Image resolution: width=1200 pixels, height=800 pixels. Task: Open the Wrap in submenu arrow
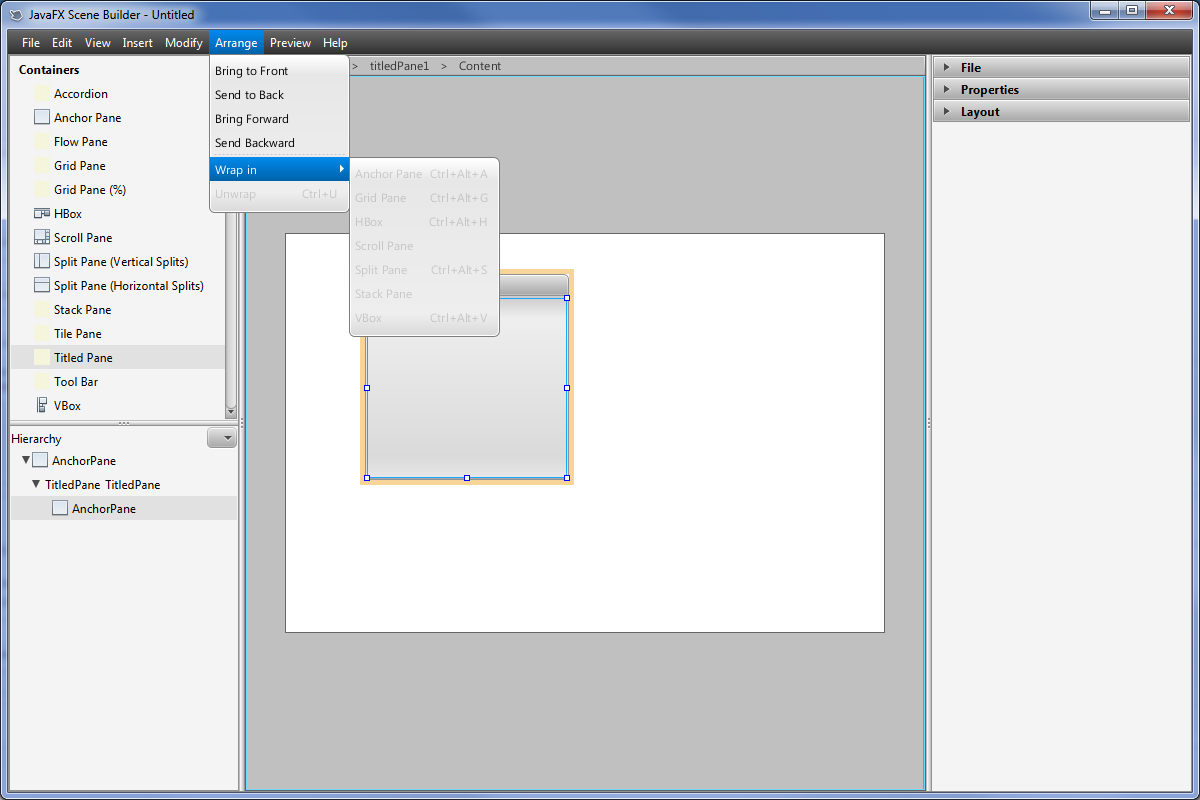click(x=342, y=169)
